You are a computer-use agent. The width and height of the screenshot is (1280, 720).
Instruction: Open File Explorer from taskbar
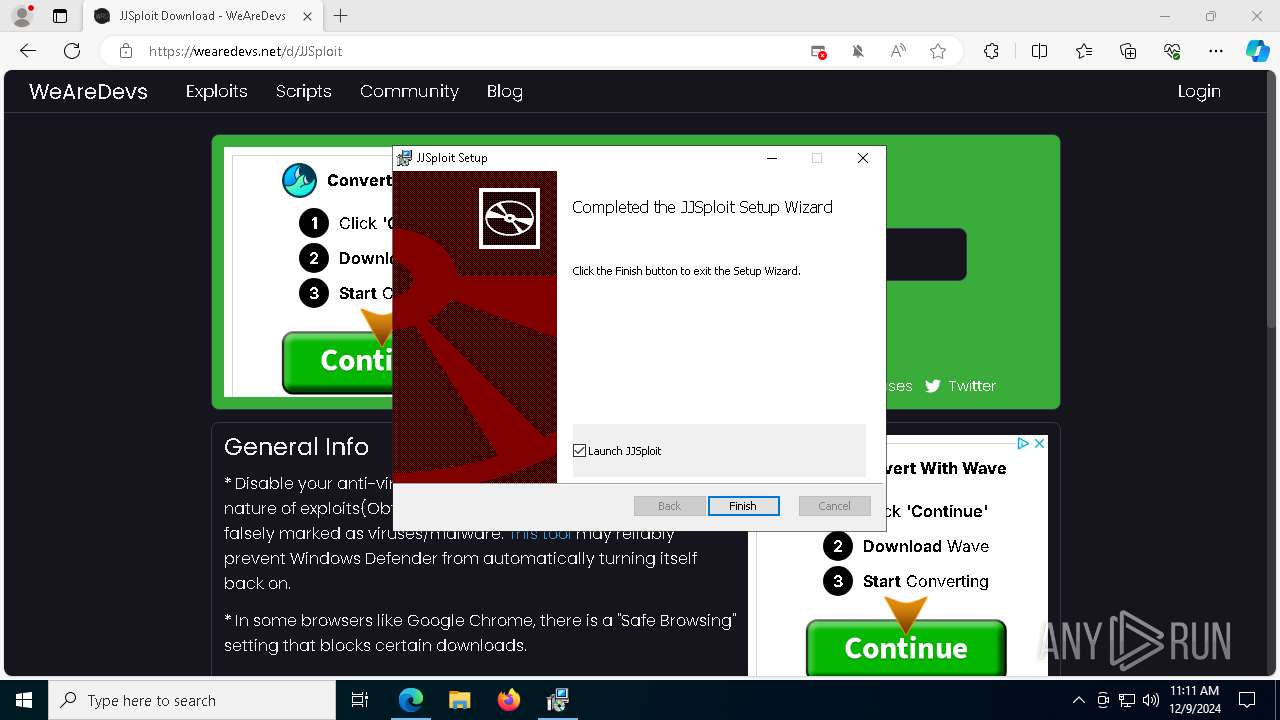(x=459, y=700)
